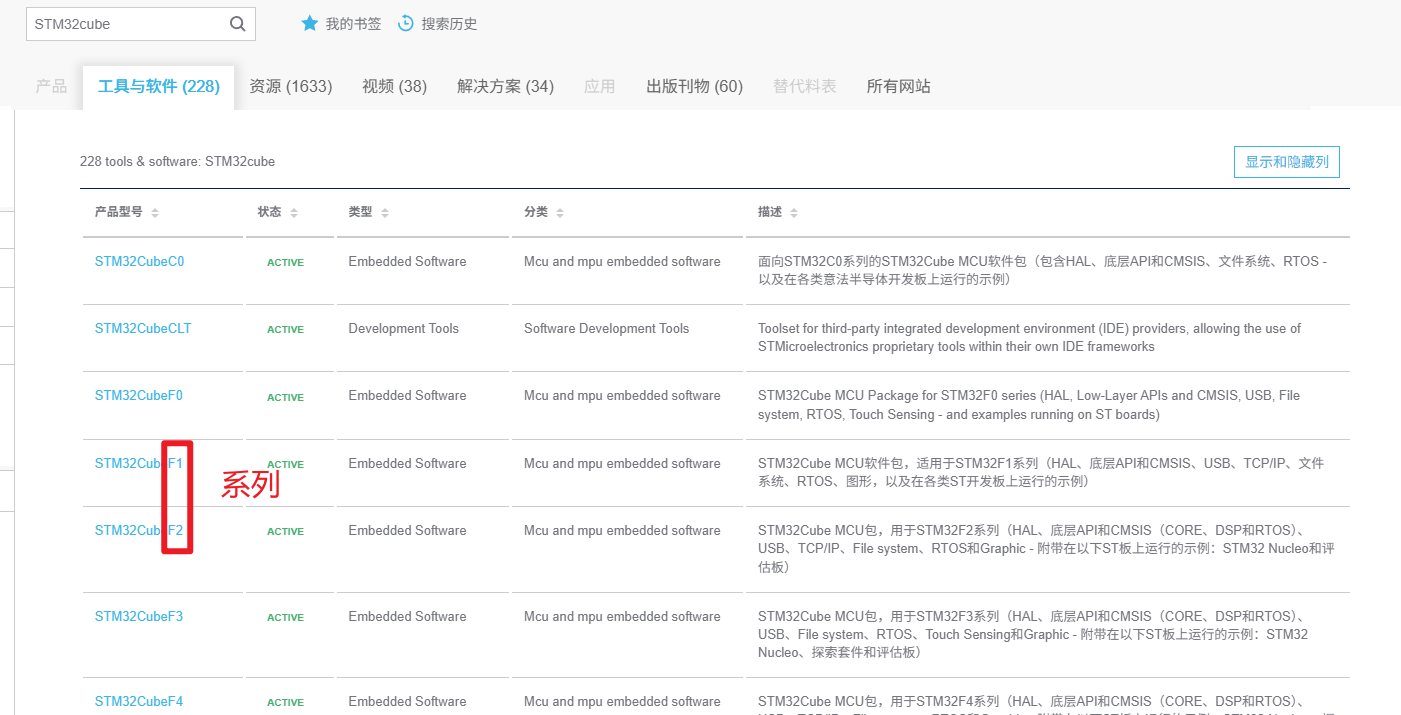Sort by 分类 column arrows
The image size is (1401, 715).
click(x=560, y=213)
